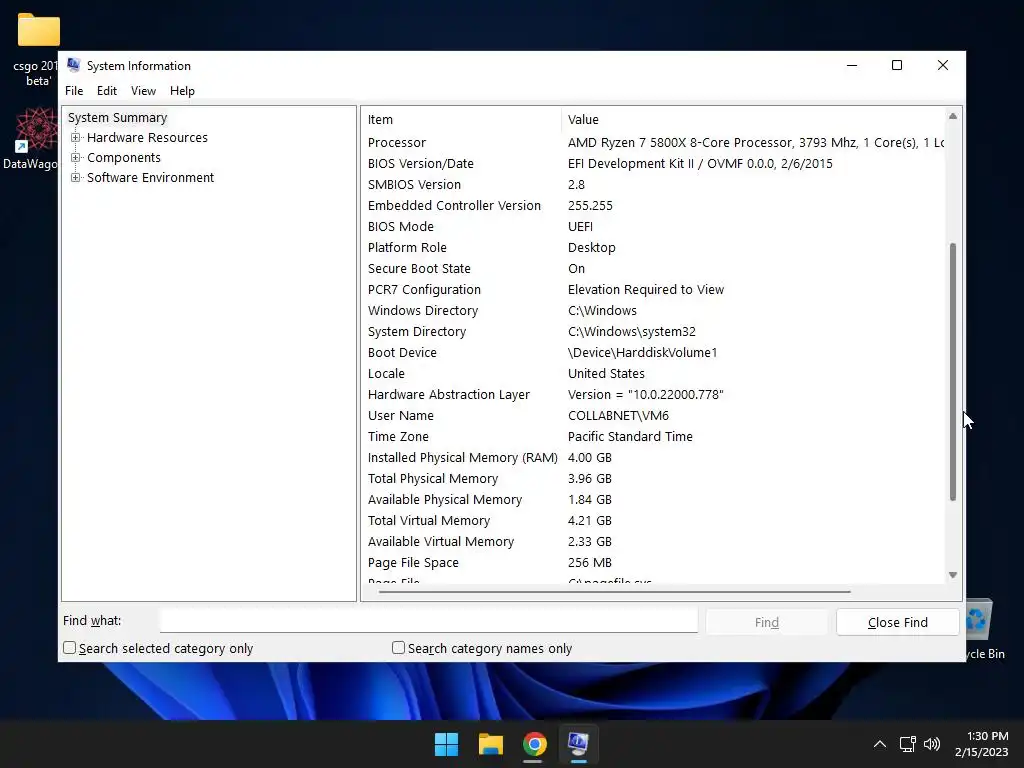Select Software Environment tree label
The image size is (1024, 768).
click(150, 178)
